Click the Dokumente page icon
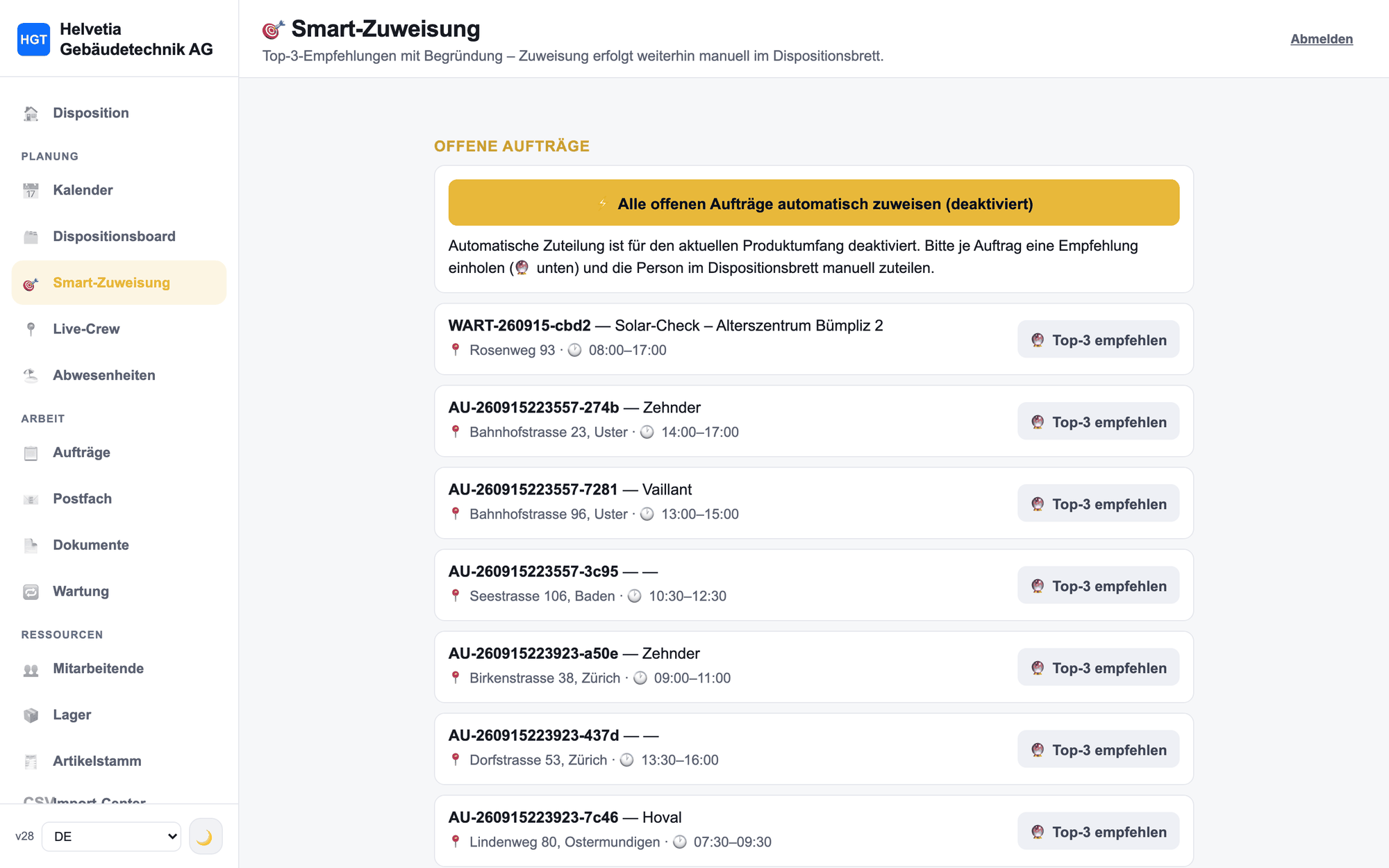1389x868 pixels. coord(31,545)
